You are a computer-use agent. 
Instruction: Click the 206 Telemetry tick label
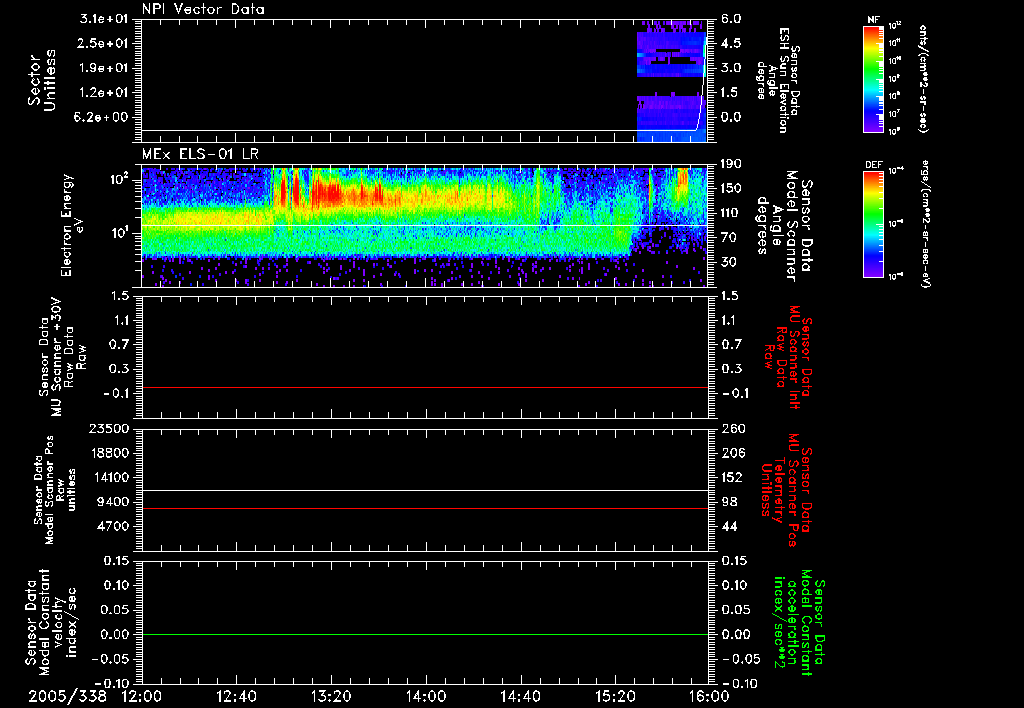coord(732,453)
